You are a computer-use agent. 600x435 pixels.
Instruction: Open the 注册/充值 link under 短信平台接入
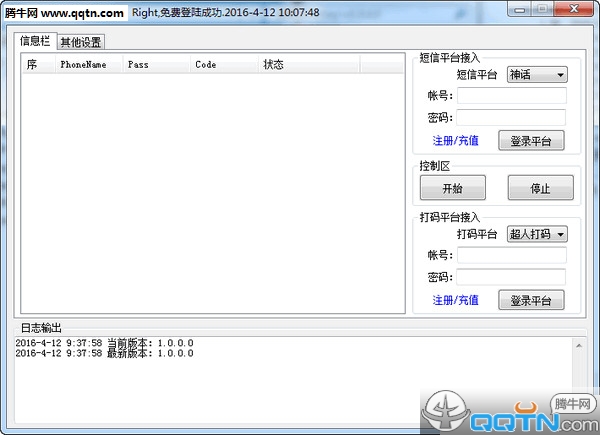point(455,140)
